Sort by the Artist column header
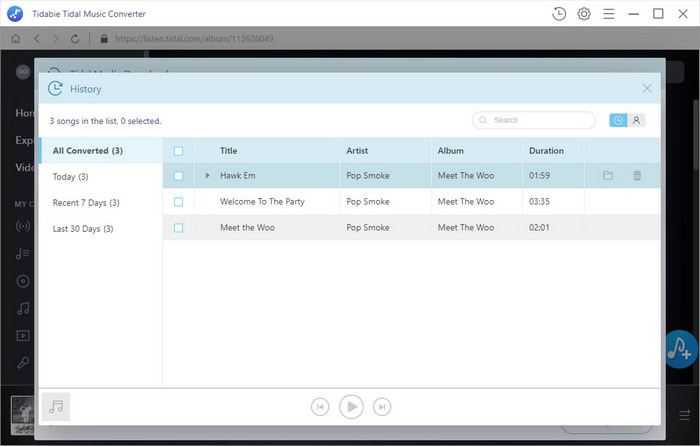700x446 pixels. point(357,151)
